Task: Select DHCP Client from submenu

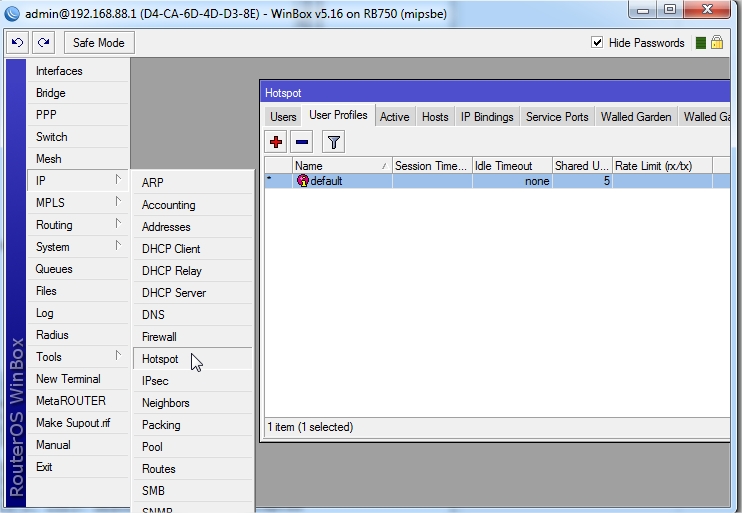Action: point(193,249)
